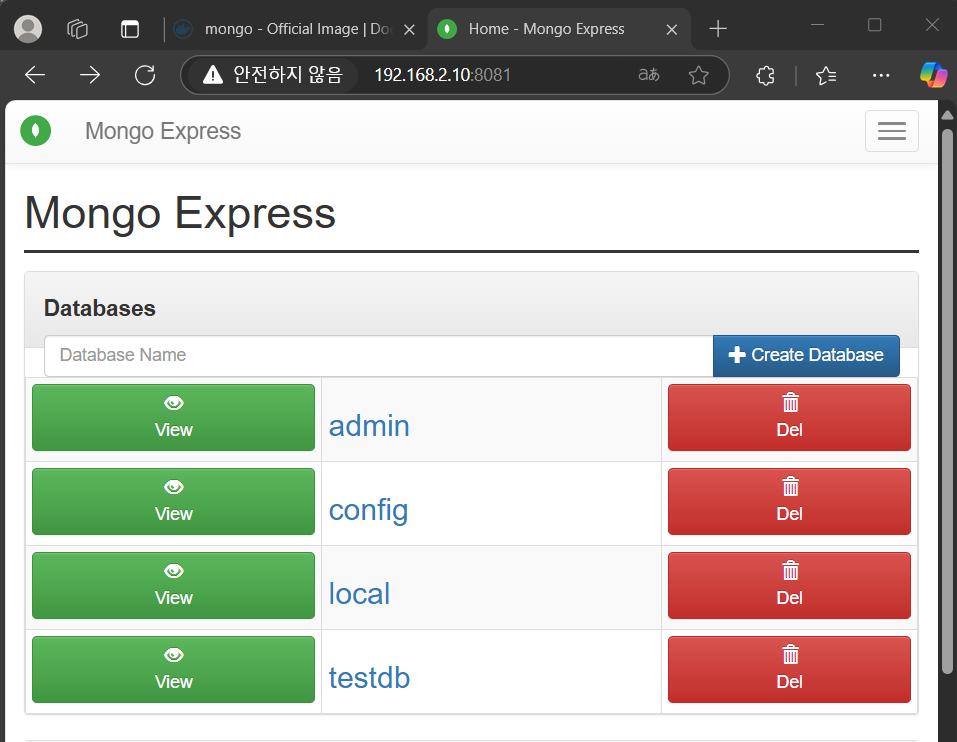Screen dimensions: 957x742
Task: Click the browser profile avatar icon
Action: (x=27, y=29)
